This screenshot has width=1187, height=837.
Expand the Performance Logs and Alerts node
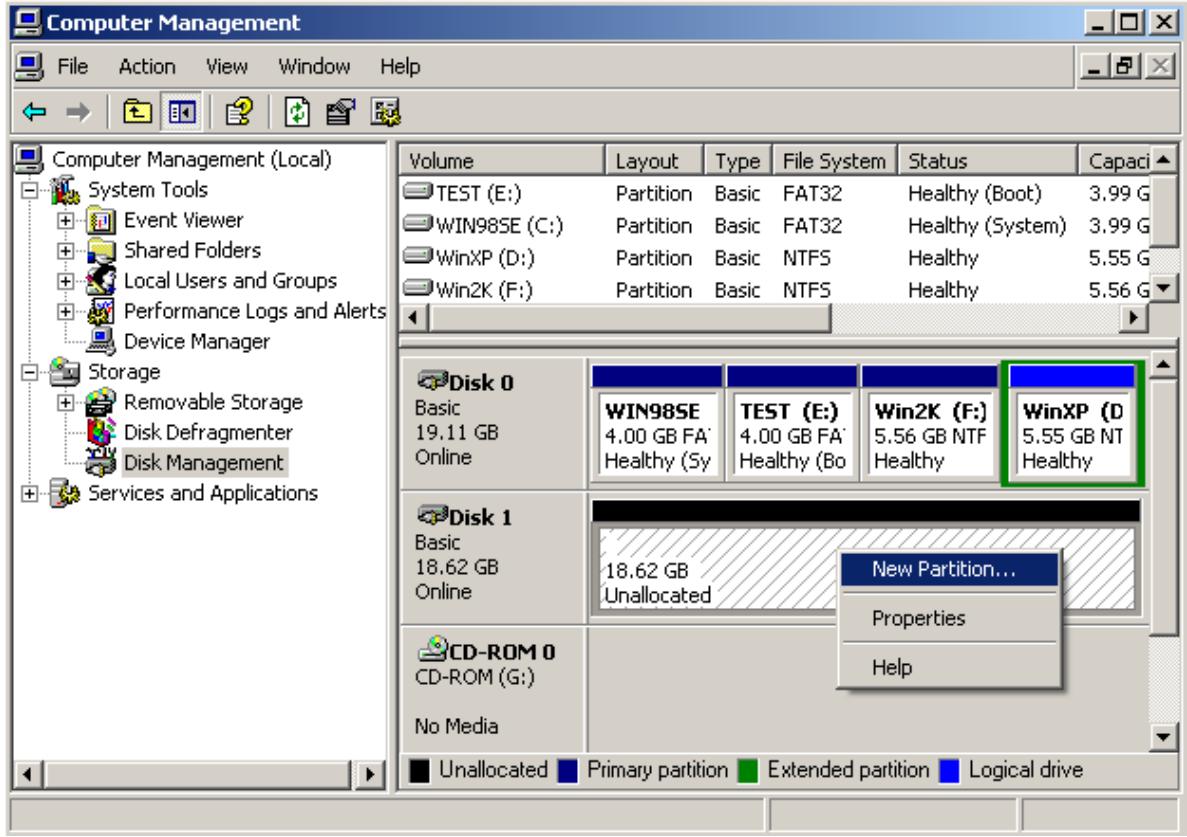pos(65,311)
